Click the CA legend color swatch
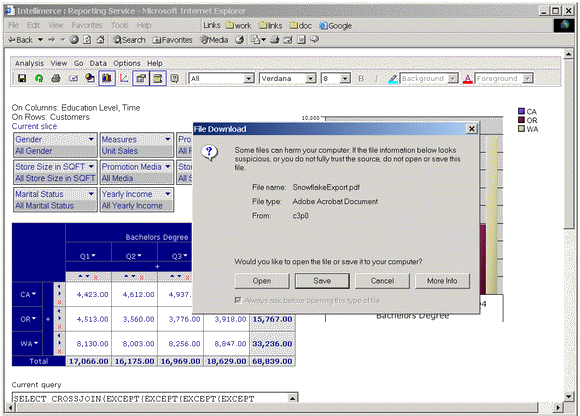The height and width of the screenshot is (416, 580). (x=521, y=111)
